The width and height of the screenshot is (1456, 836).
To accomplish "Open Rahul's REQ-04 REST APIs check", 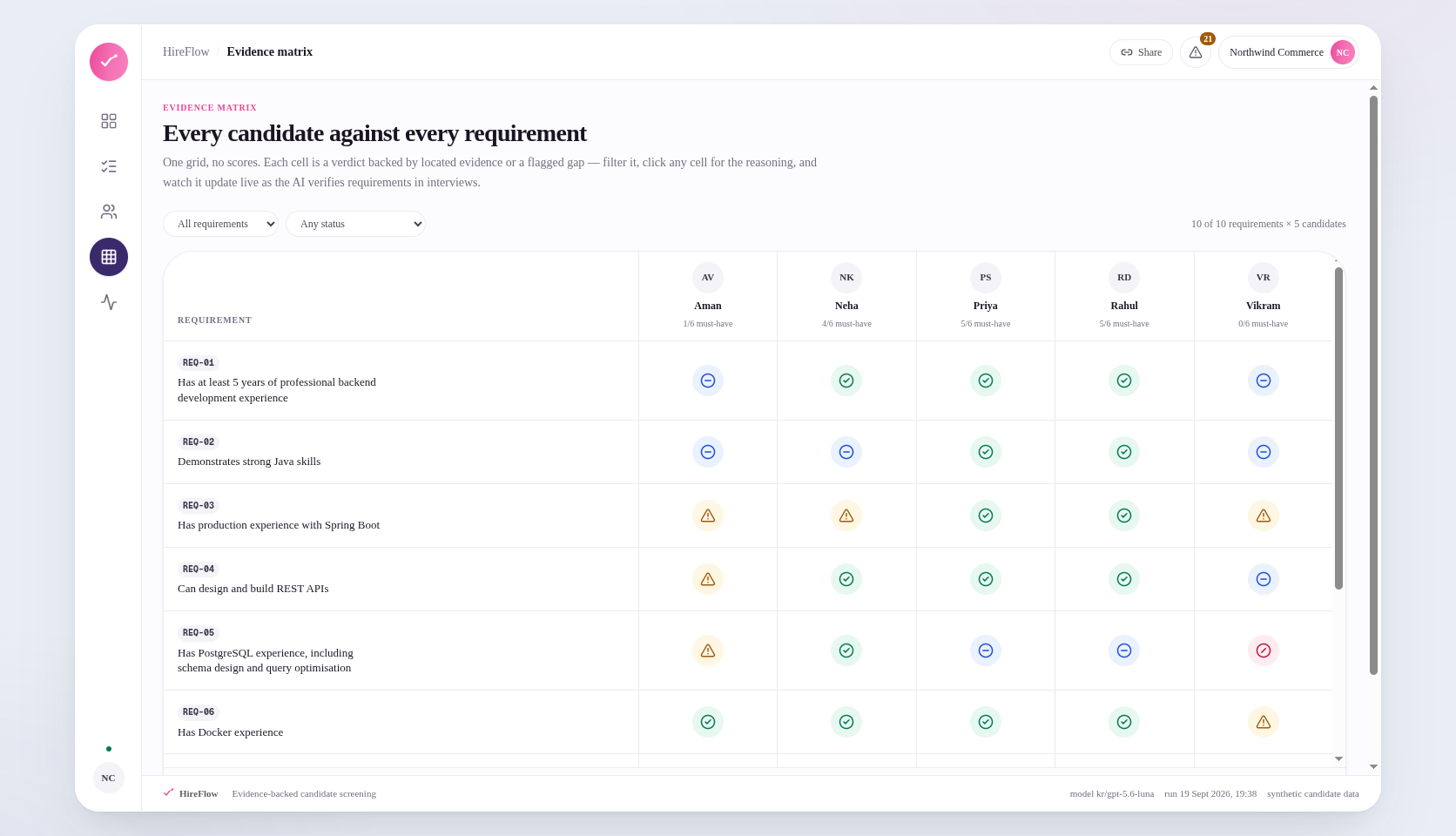I will pos(1124,579).
